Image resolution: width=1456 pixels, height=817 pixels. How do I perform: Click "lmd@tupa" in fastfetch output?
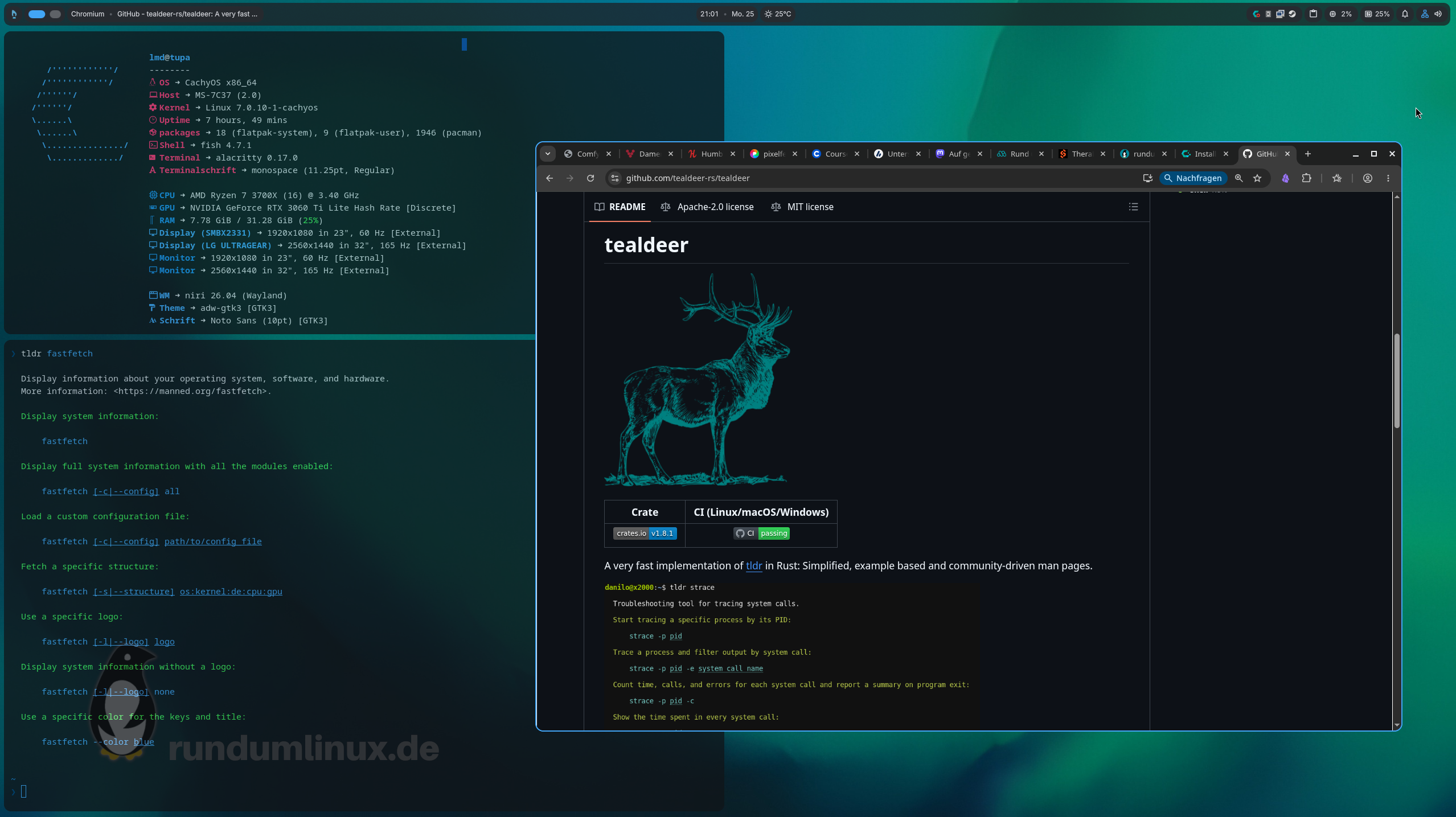tap(170, 58)
